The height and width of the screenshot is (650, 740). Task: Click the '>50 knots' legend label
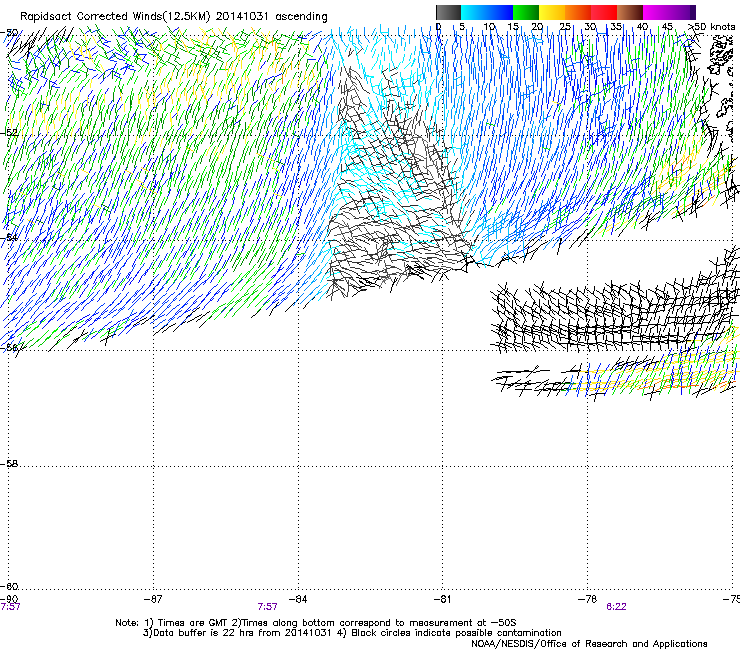pyautogui.click(x=711, y=26)
